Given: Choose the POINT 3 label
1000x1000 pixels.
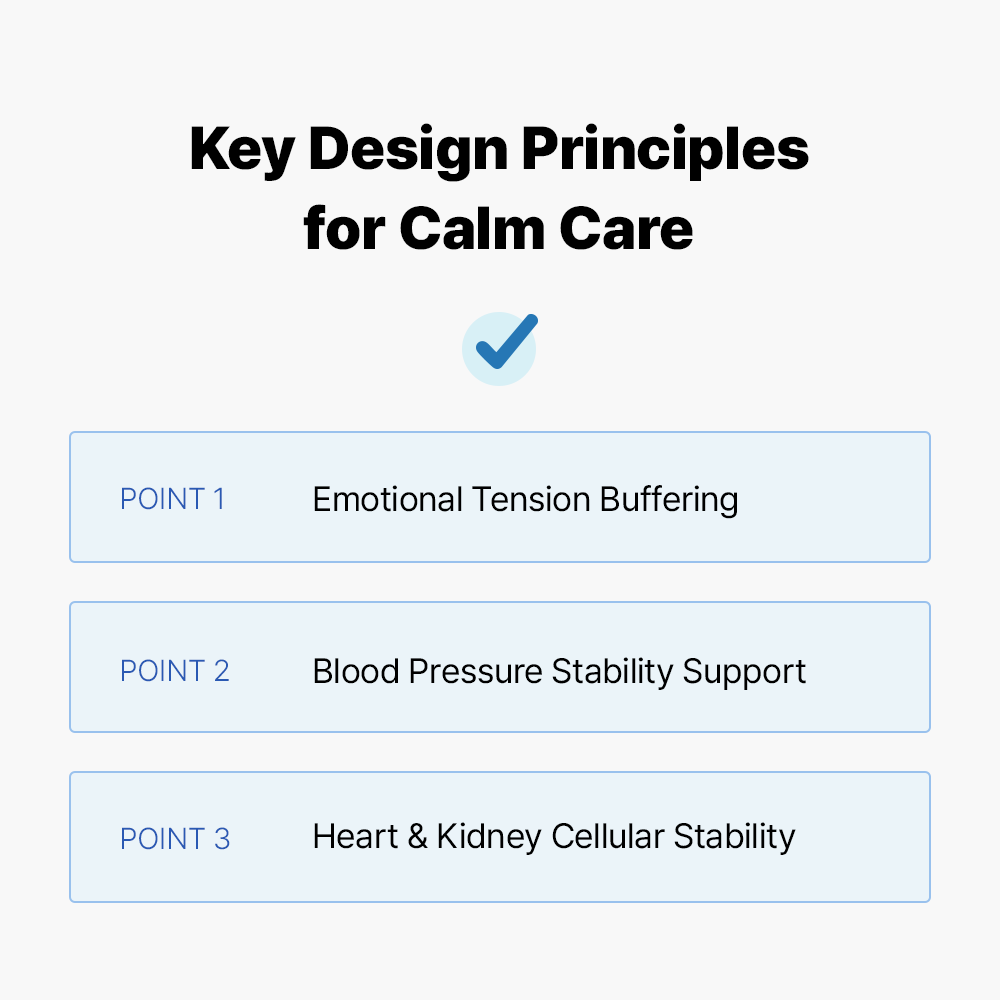Looking at the screenshot, I should coord(174,839).
